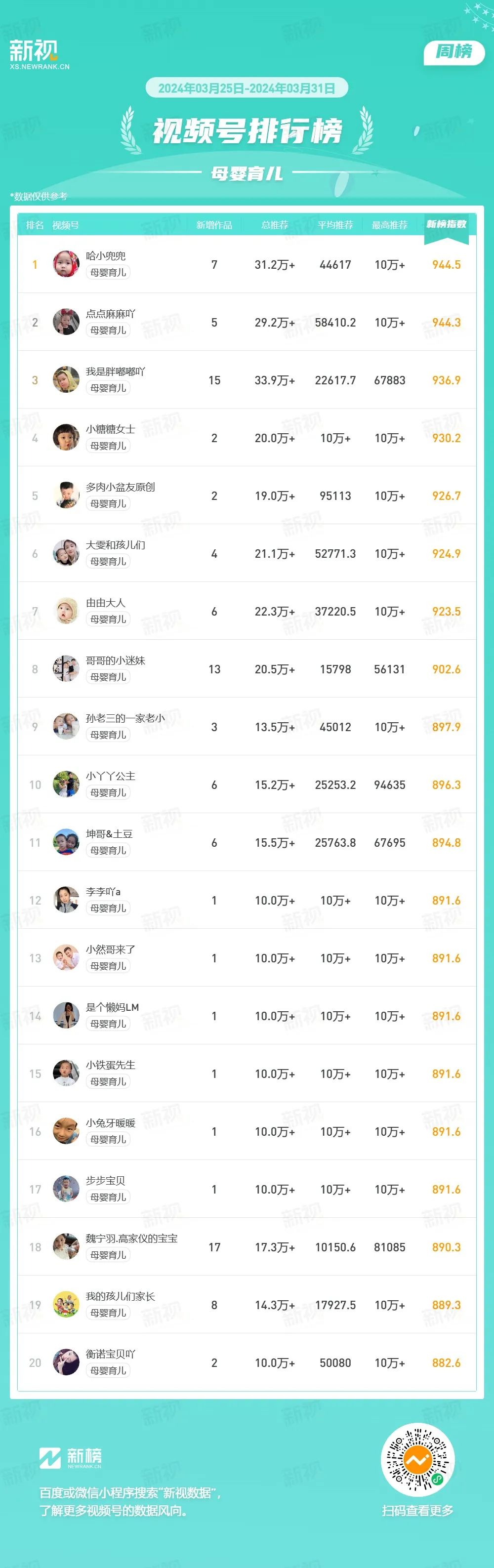Click 魏宁羽.高家仪的宝宝 account name
494x1568 pixels.
[x=132, y=1238]
